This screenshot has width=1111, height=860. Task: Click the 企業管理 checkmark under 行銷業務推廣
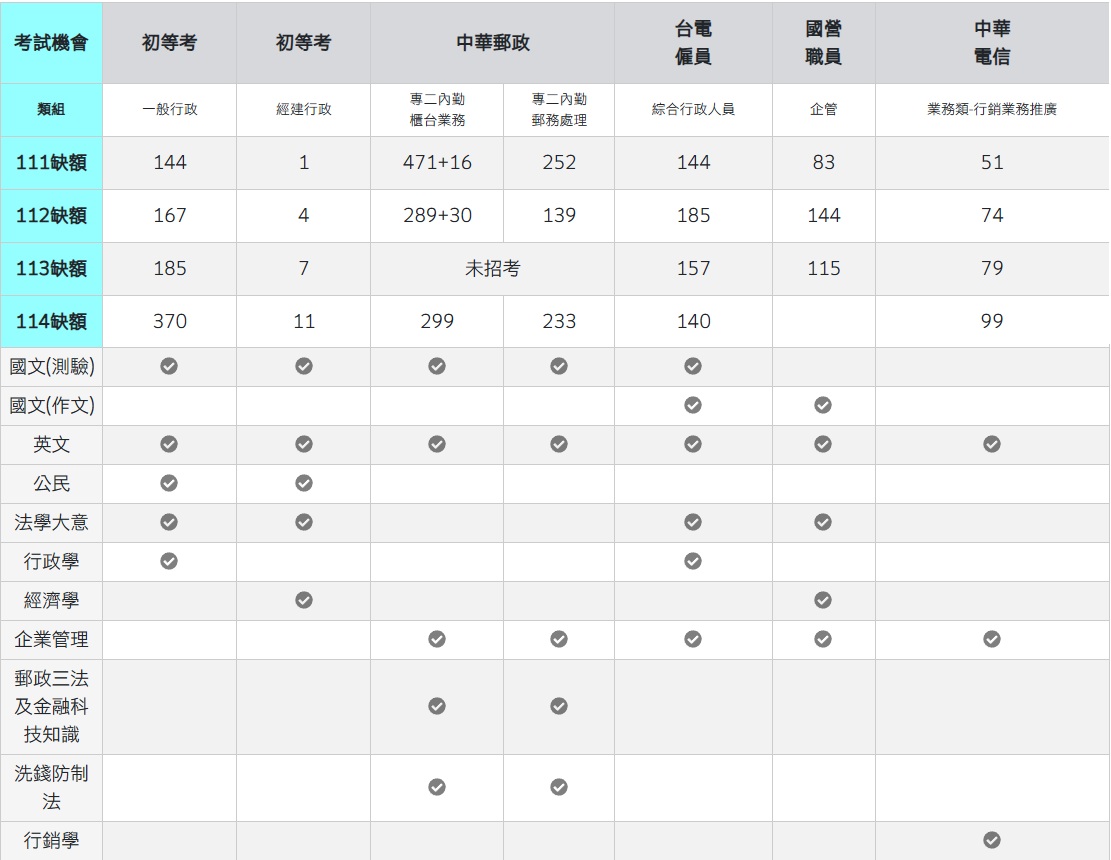click(x=992, y=639)
